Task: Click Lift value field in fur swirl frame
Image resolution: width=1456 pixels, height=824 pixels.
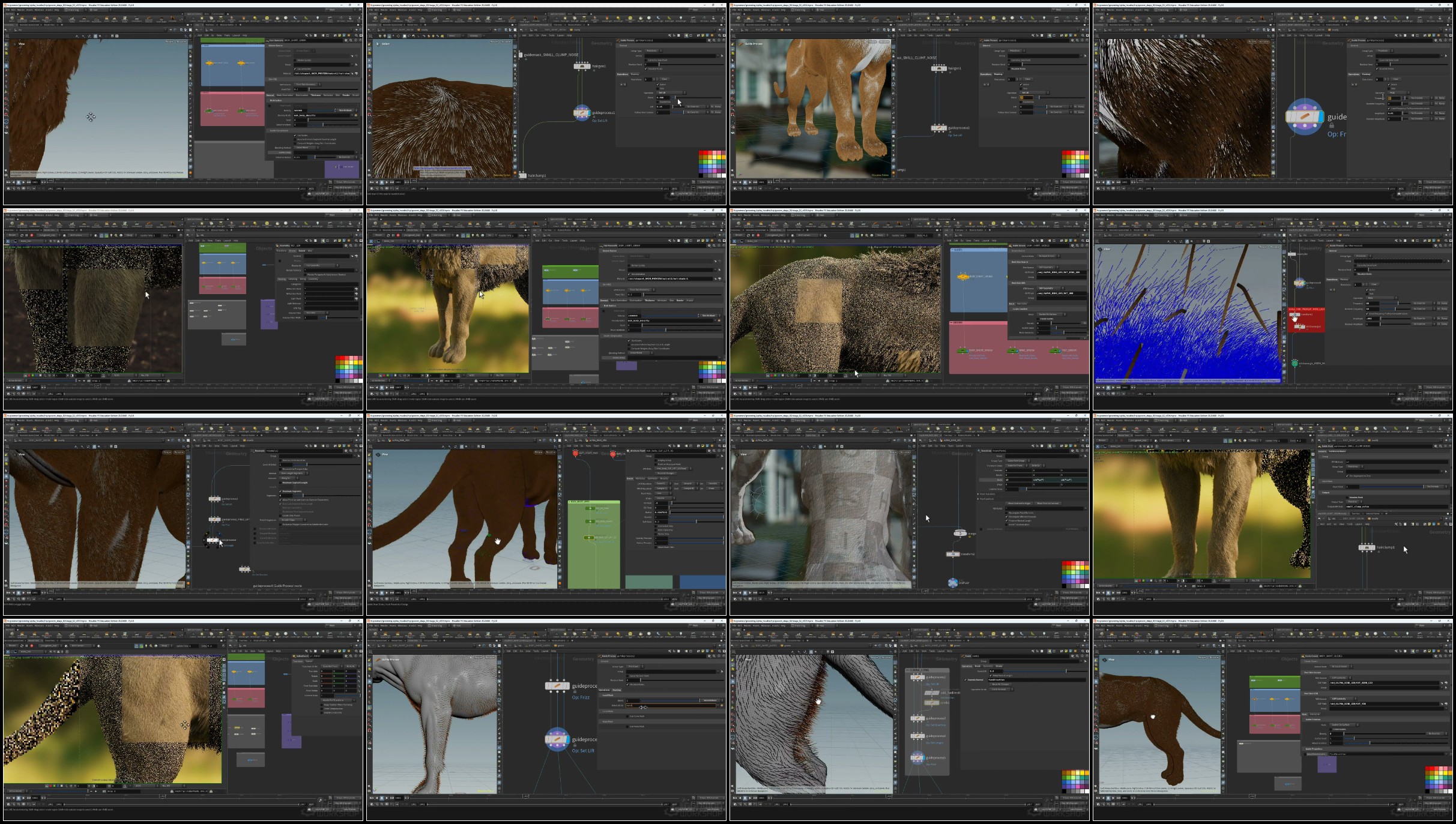Action: [x=663, y=107]
